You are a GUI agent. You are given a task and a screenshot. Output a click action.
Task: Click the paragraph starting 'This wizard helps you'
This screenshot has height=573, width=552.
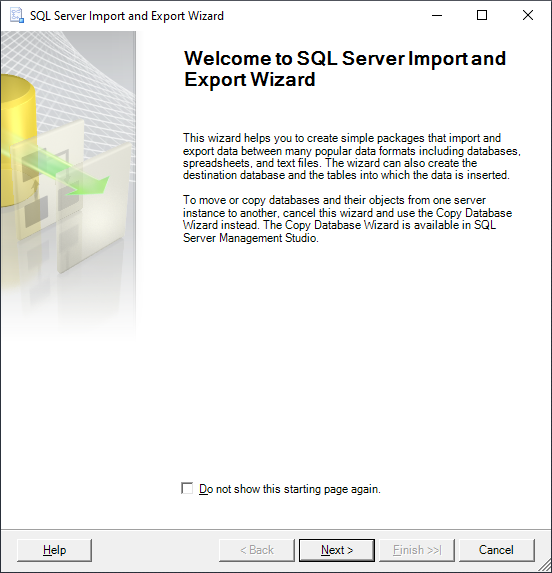coord(352,156)
